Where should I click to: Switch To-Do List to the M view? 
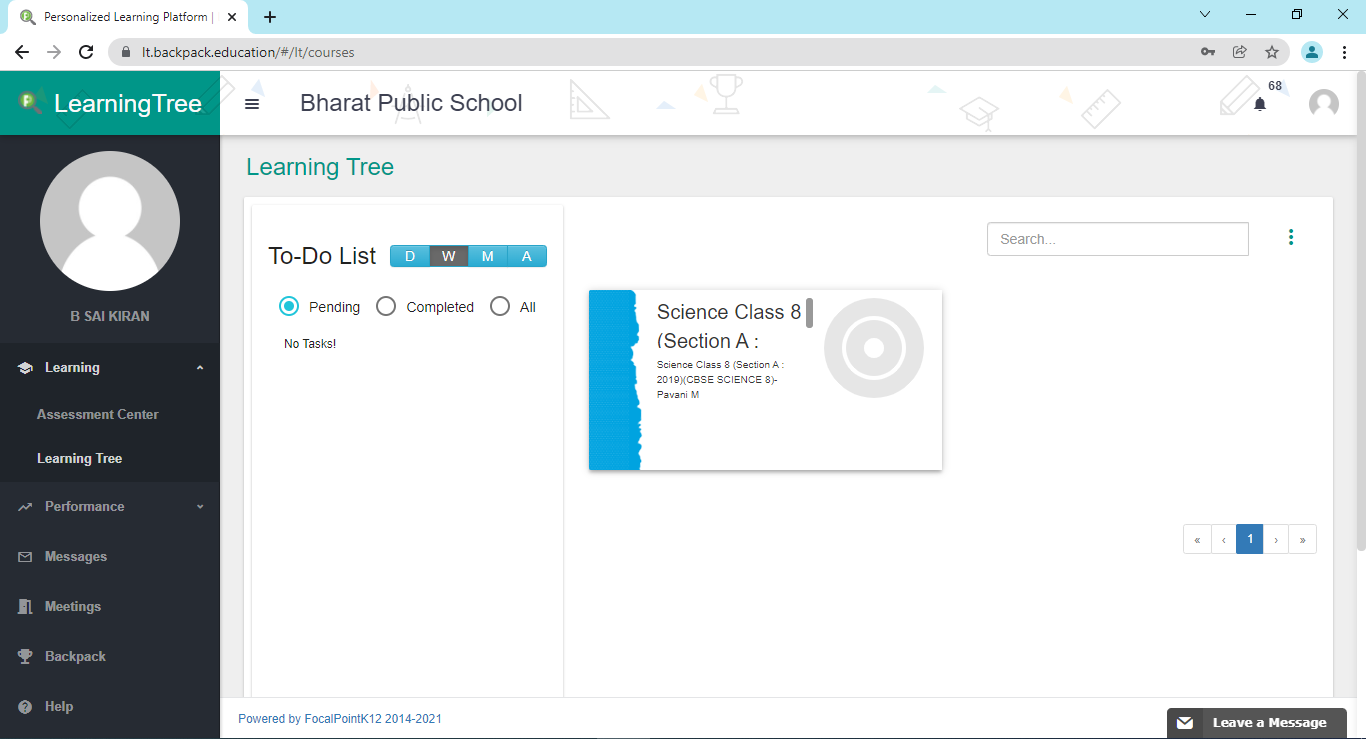[488, 256]
